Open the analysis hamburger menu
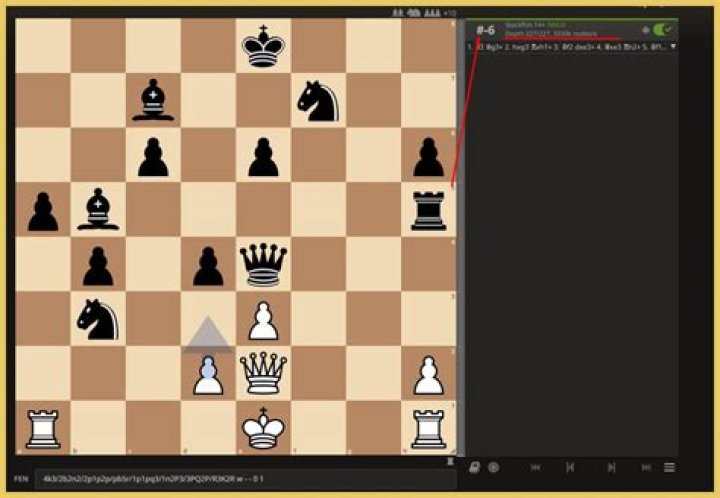Viewport: 720px width, 498px height. (669, 467)
